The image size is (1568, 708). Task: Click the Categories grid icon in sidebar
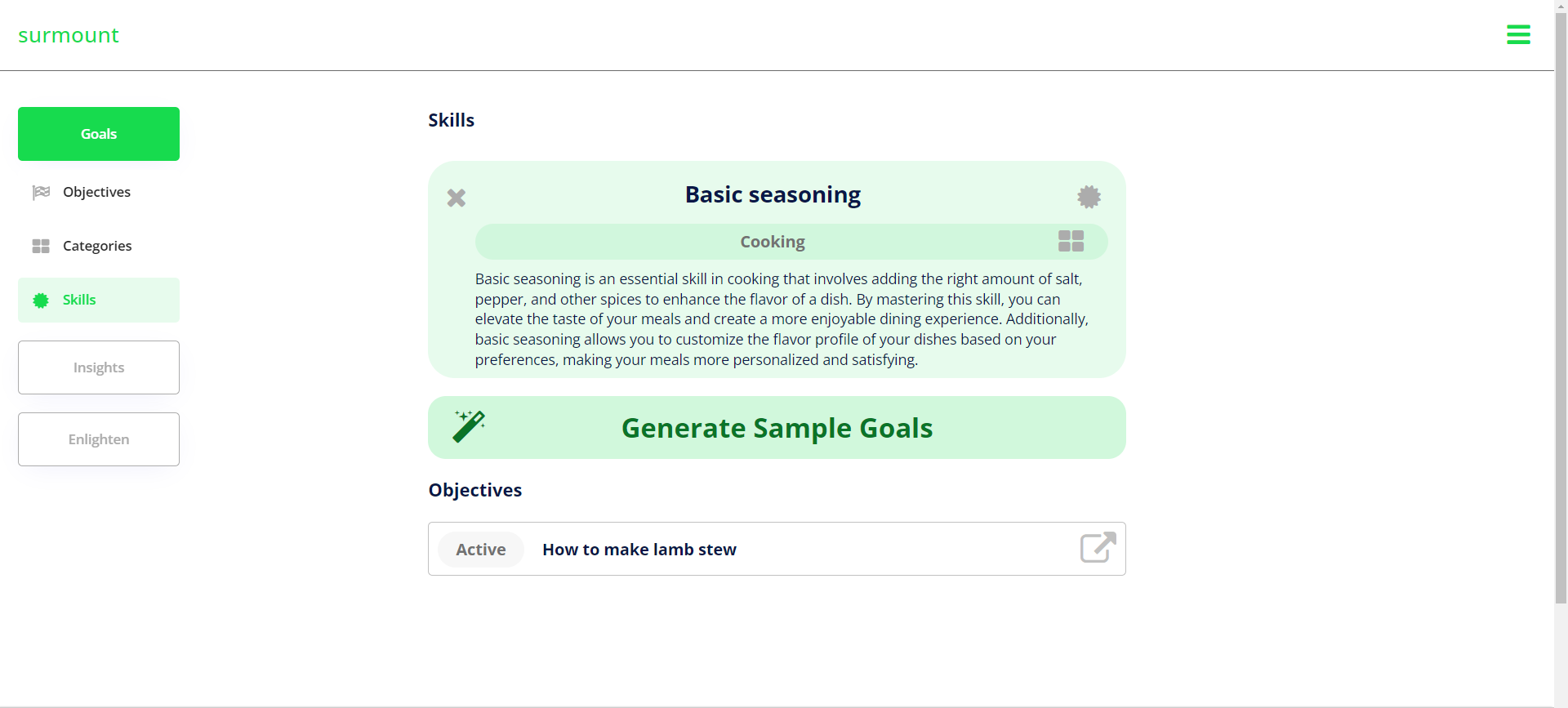point(41,246)
